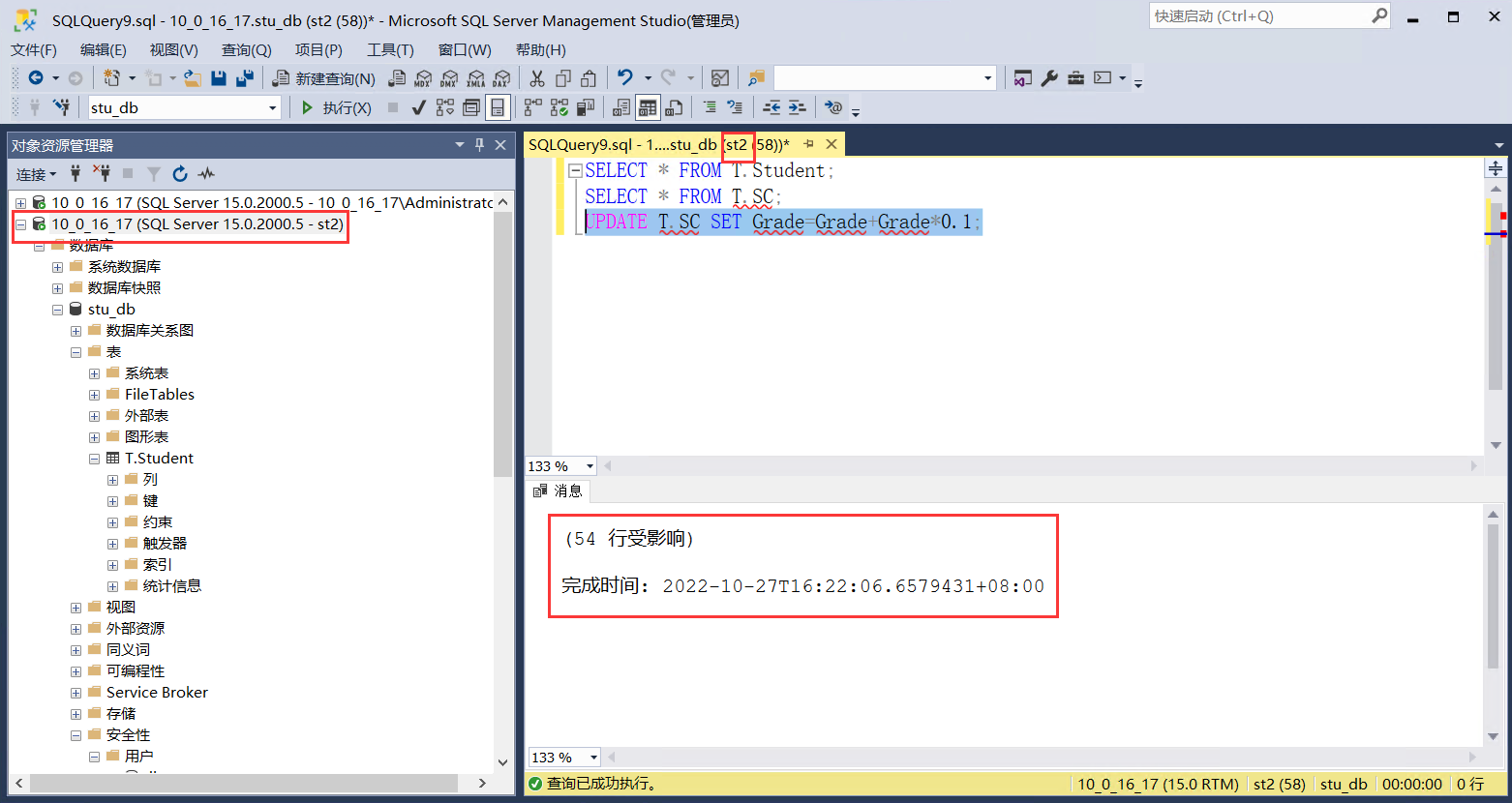This screenshot has width=1512, height=803.
Task: Open a new MDX query
Action: [423, 78]
